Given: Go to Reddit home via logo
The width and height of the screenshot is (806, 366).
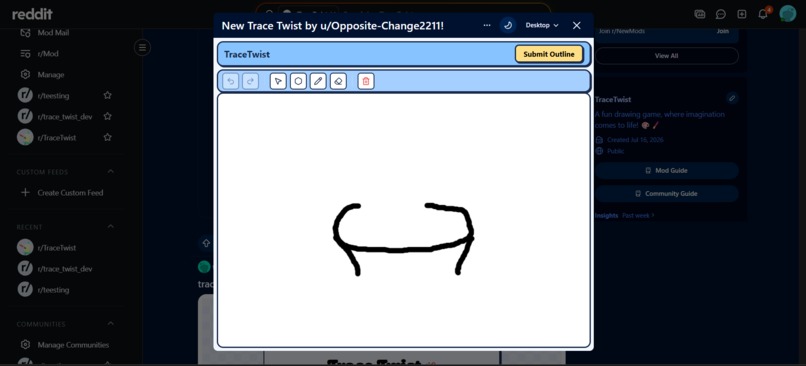Looking at the screenshot, I should (x=32, y=14).
